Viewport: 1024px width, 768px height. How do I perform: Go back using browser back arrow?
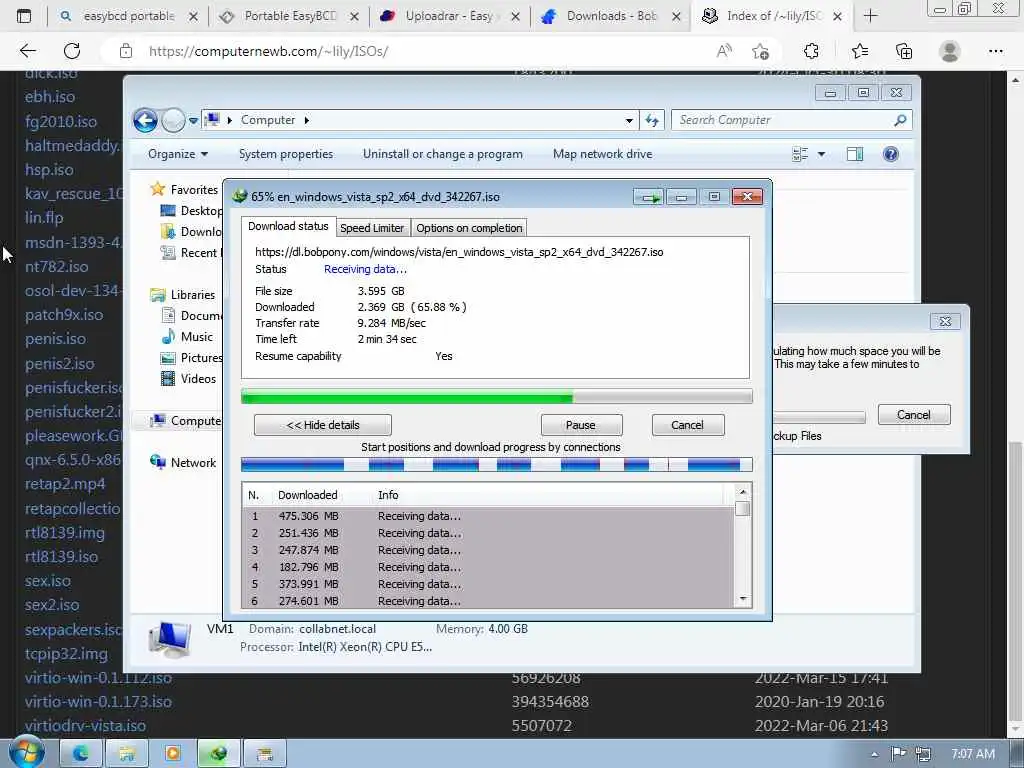tap(27, 51)
